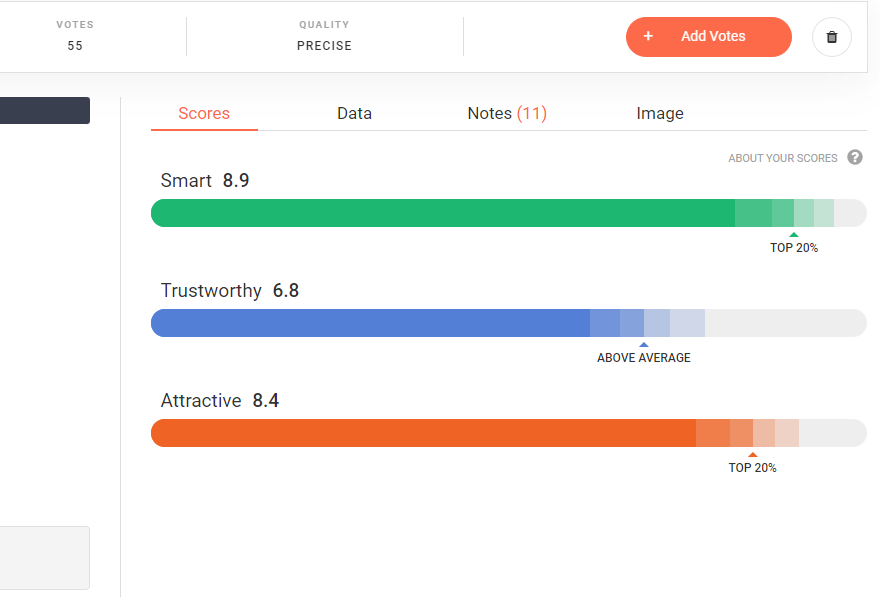
Task: Click the Trustworthy 6.8 score heading
Action: click(230, 291)
